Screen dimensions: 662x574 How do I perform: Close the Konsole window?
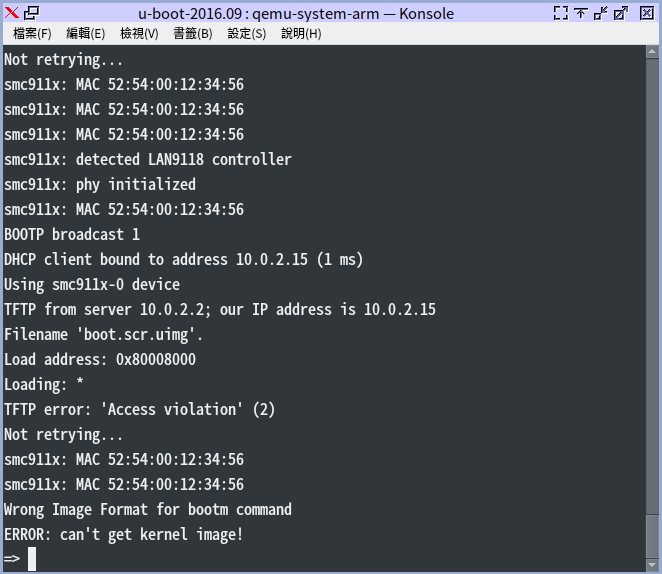pyautogui.click(x=646, y=13)
